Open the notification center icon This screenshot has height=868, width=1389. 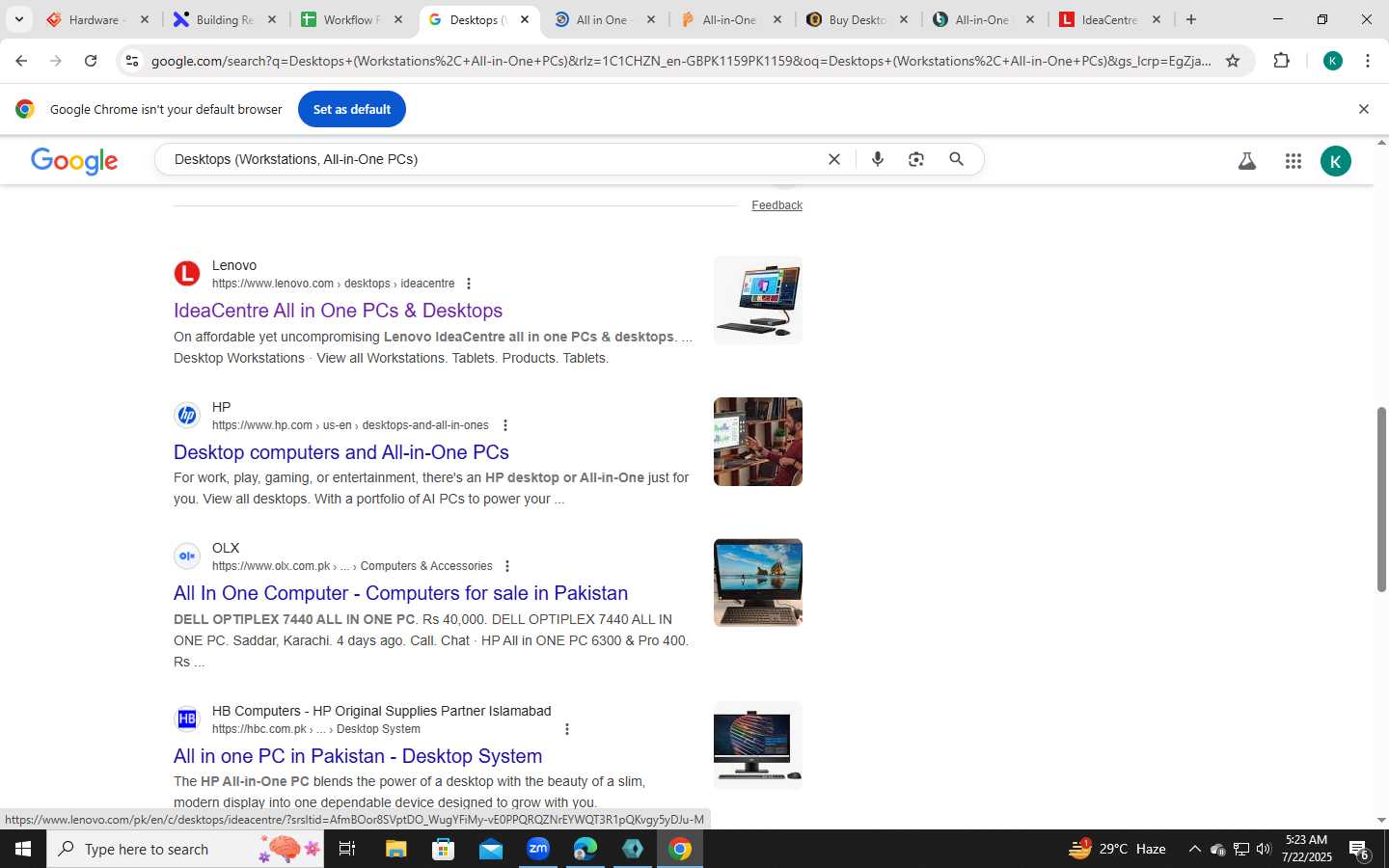tap(1360, 850)
